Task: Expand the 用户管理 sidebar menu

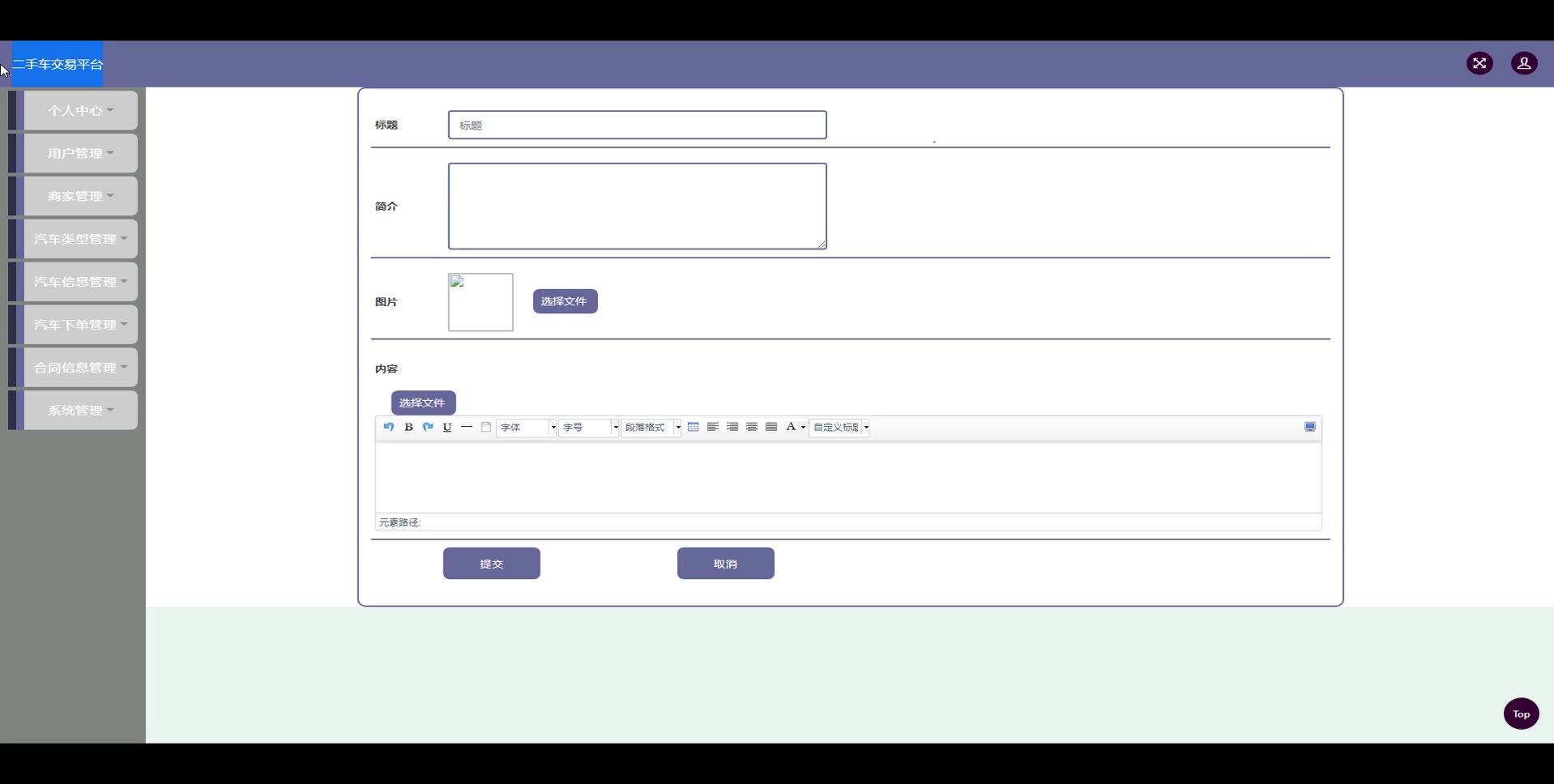Action: pyautogui.click(x=80, y=153)
